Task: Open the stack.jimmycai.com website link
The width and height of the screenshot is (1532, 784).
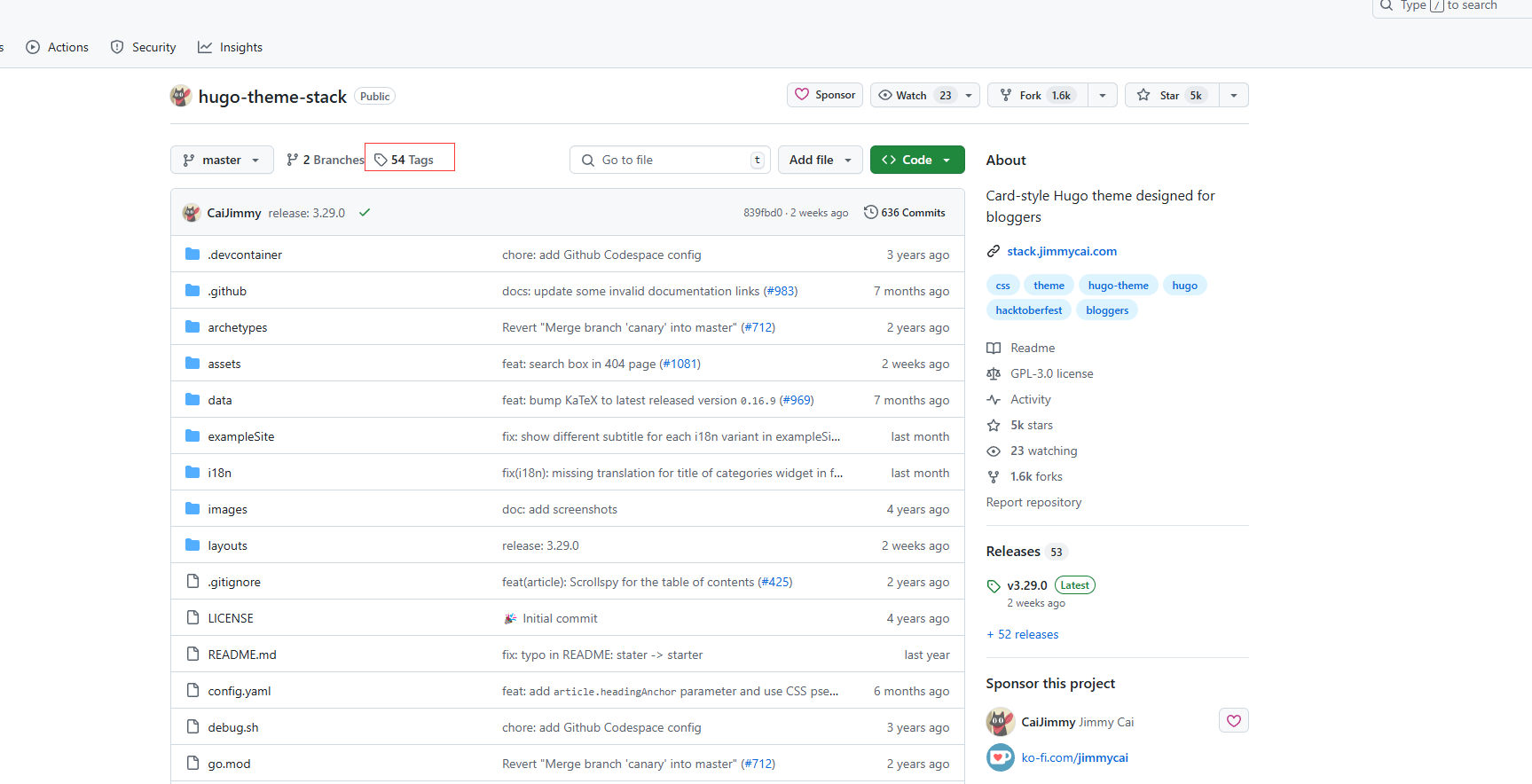Action: 1061,251
